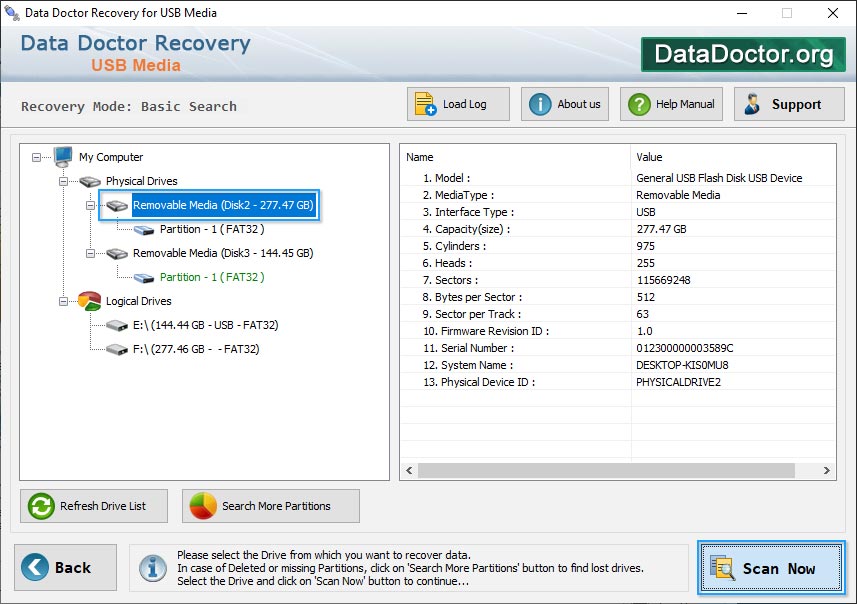Click the About us info icon
This screenshot has width=857, height=604.
coord(540,104)
